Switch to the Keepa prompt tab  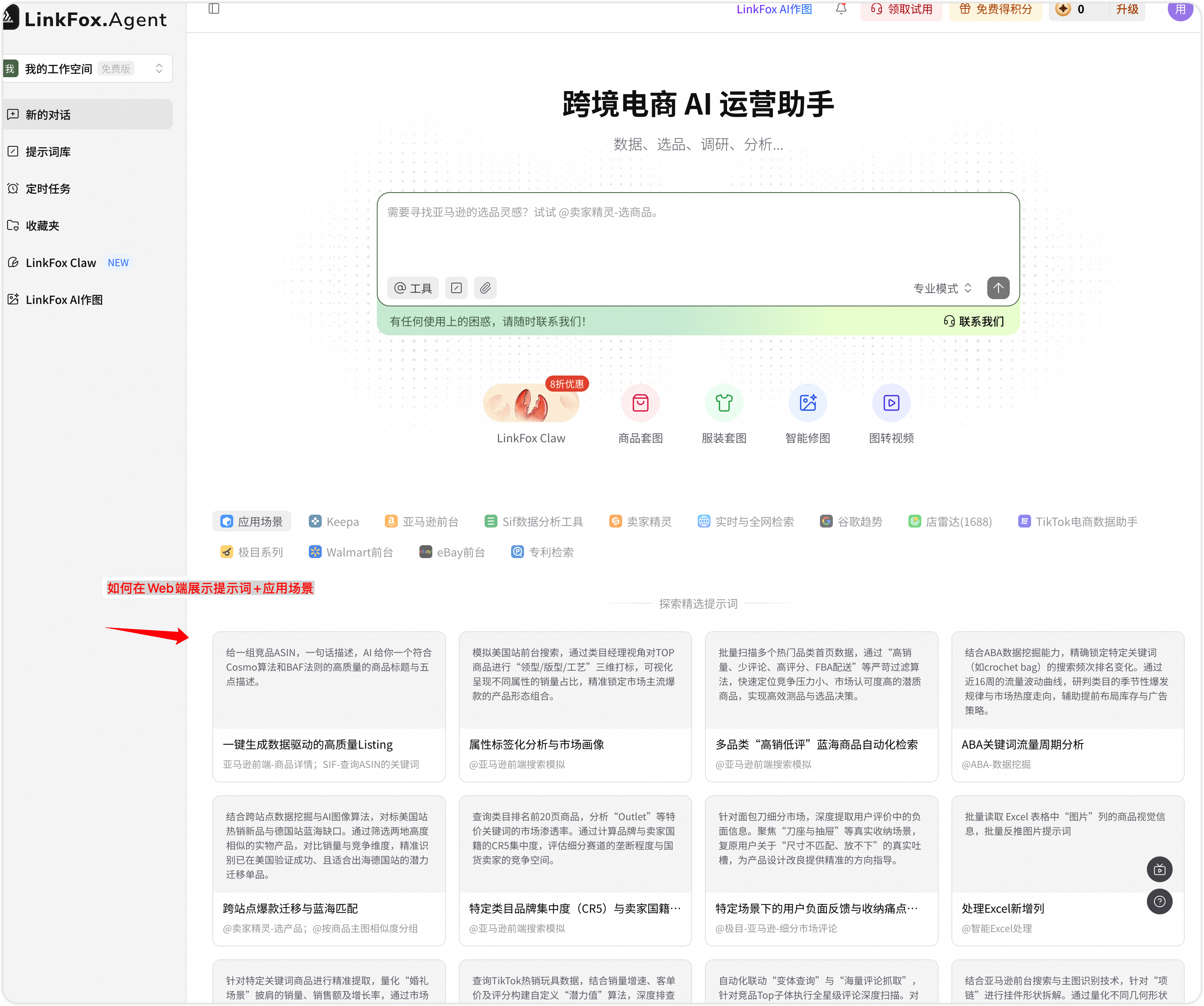tap(334, 521)
